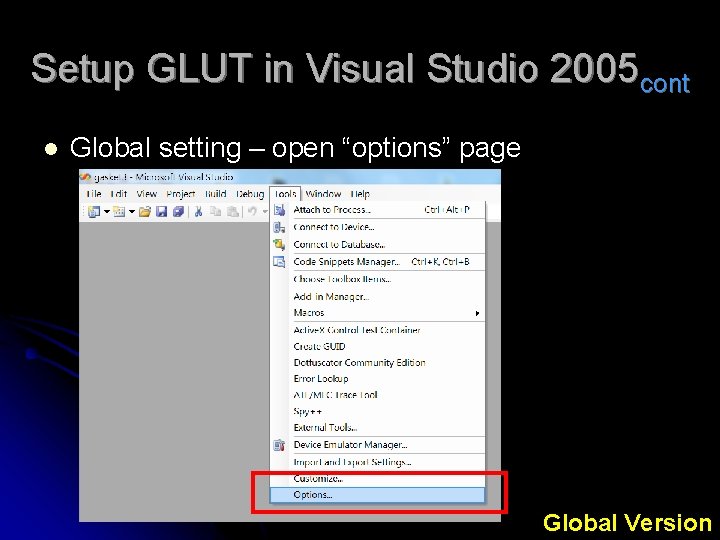720x540 pixels.
Task: Open the Build menu
Action: [x=215, y=194]
